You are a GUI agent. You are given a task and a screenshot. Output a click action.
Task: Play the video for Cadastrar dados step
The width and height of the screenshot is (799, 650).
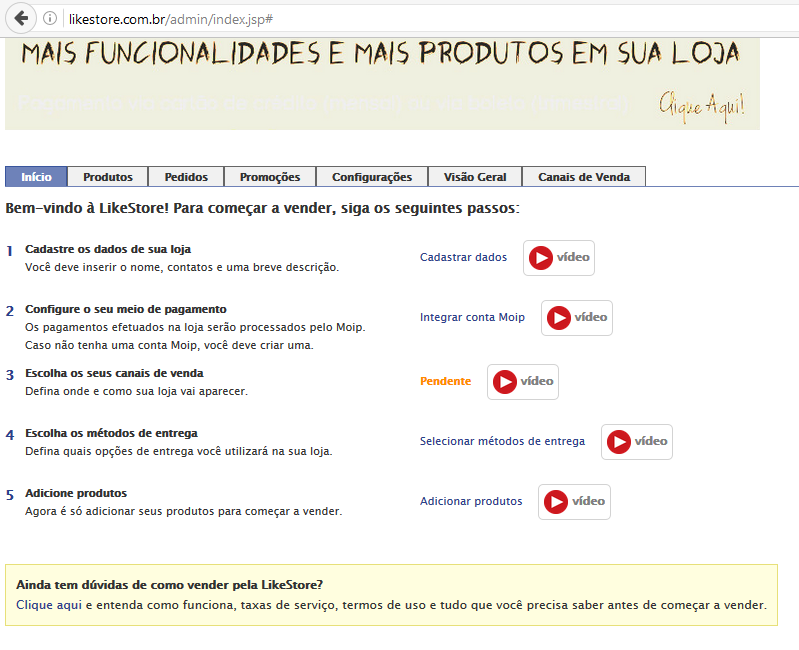tap(559, 258)
